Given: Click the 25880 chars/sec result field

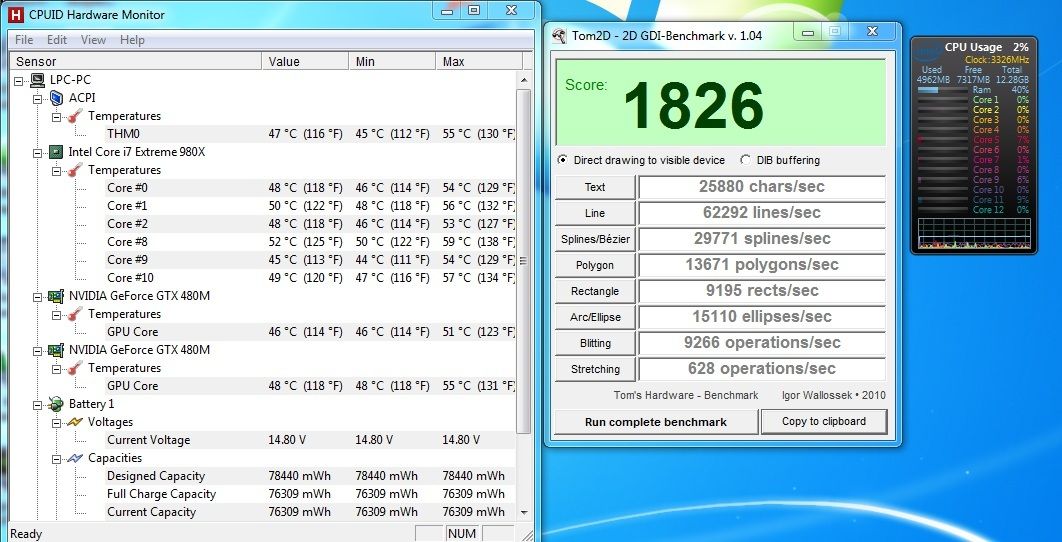Looking at the screenshot, I should click(x=762, y=187).
